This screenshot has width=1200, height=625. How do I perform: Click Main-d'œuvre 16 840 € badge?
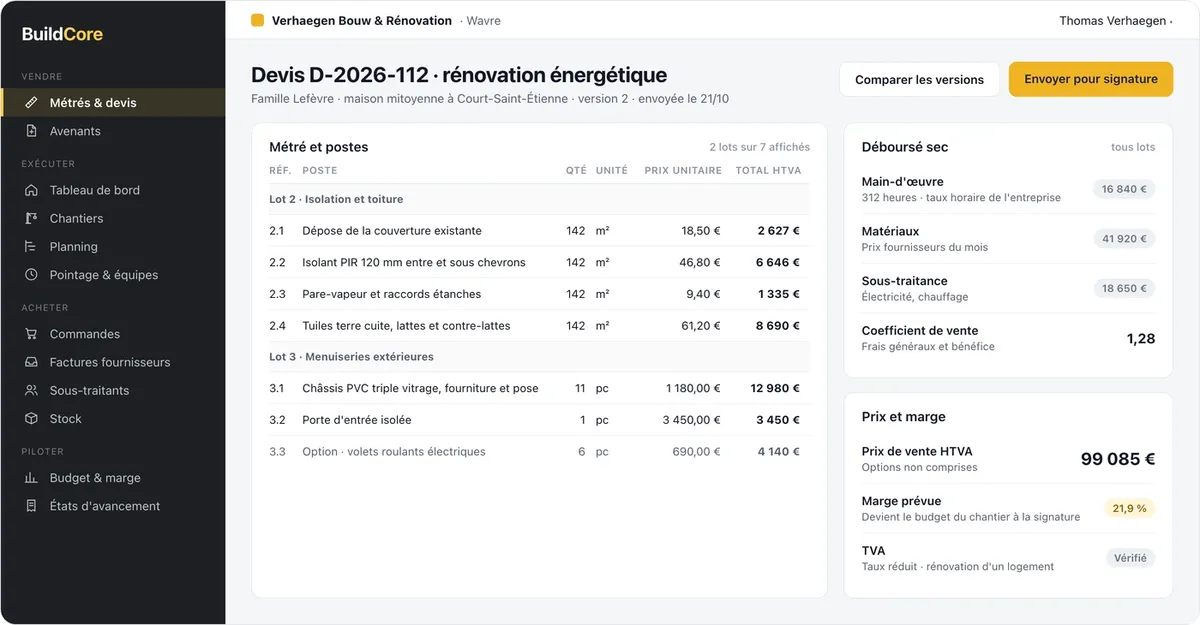[x=1124, y=189]
